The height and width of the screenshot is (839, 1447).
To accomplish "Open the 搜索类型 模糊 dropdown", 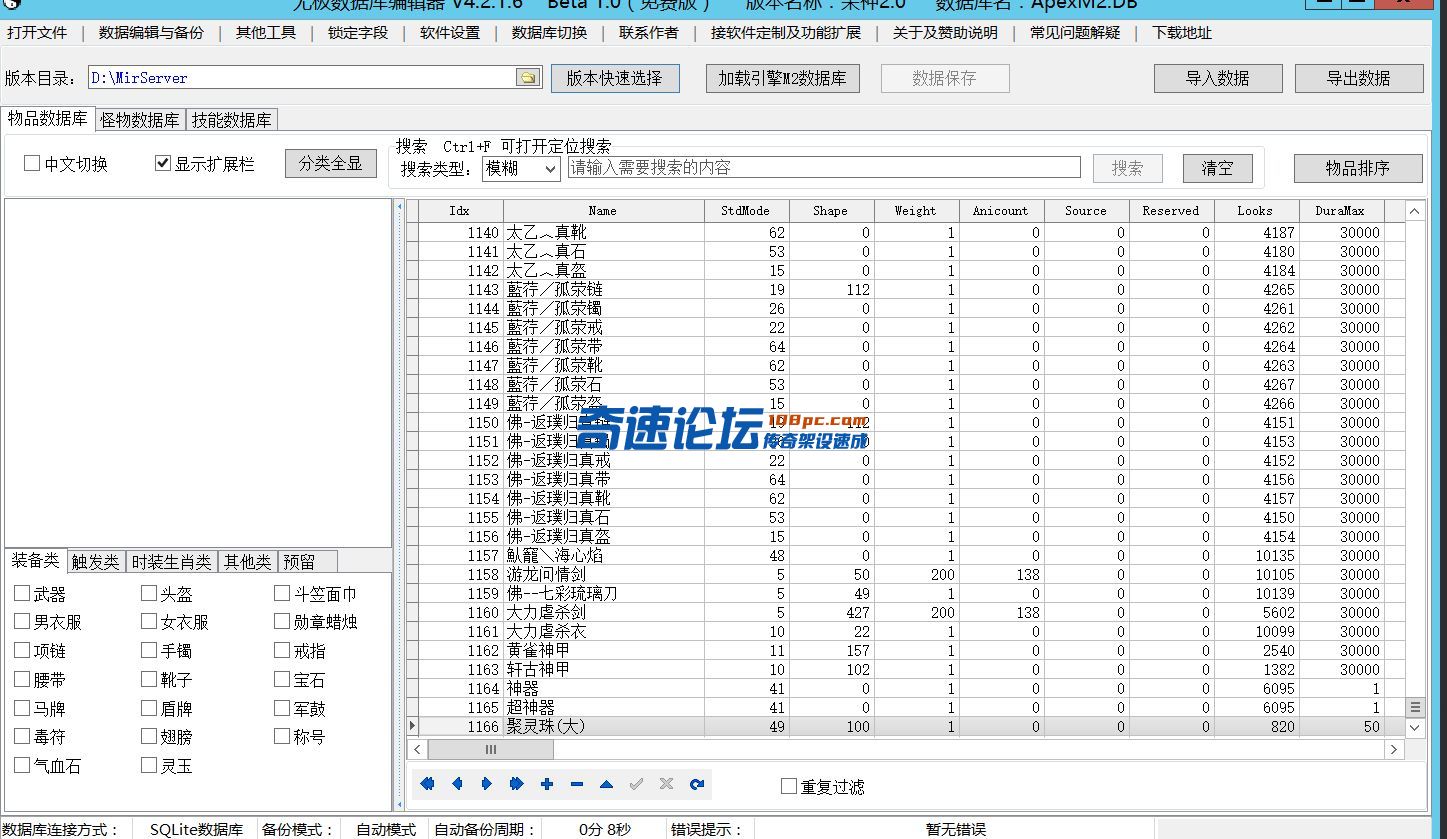I will [x=520, y=168].
